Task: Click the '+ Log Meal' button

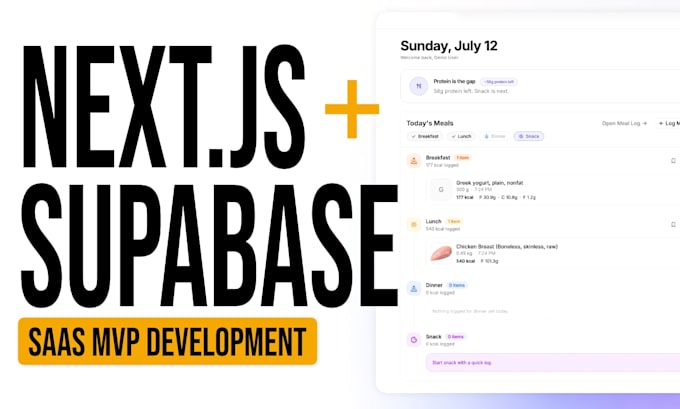Action: point(668,124)
